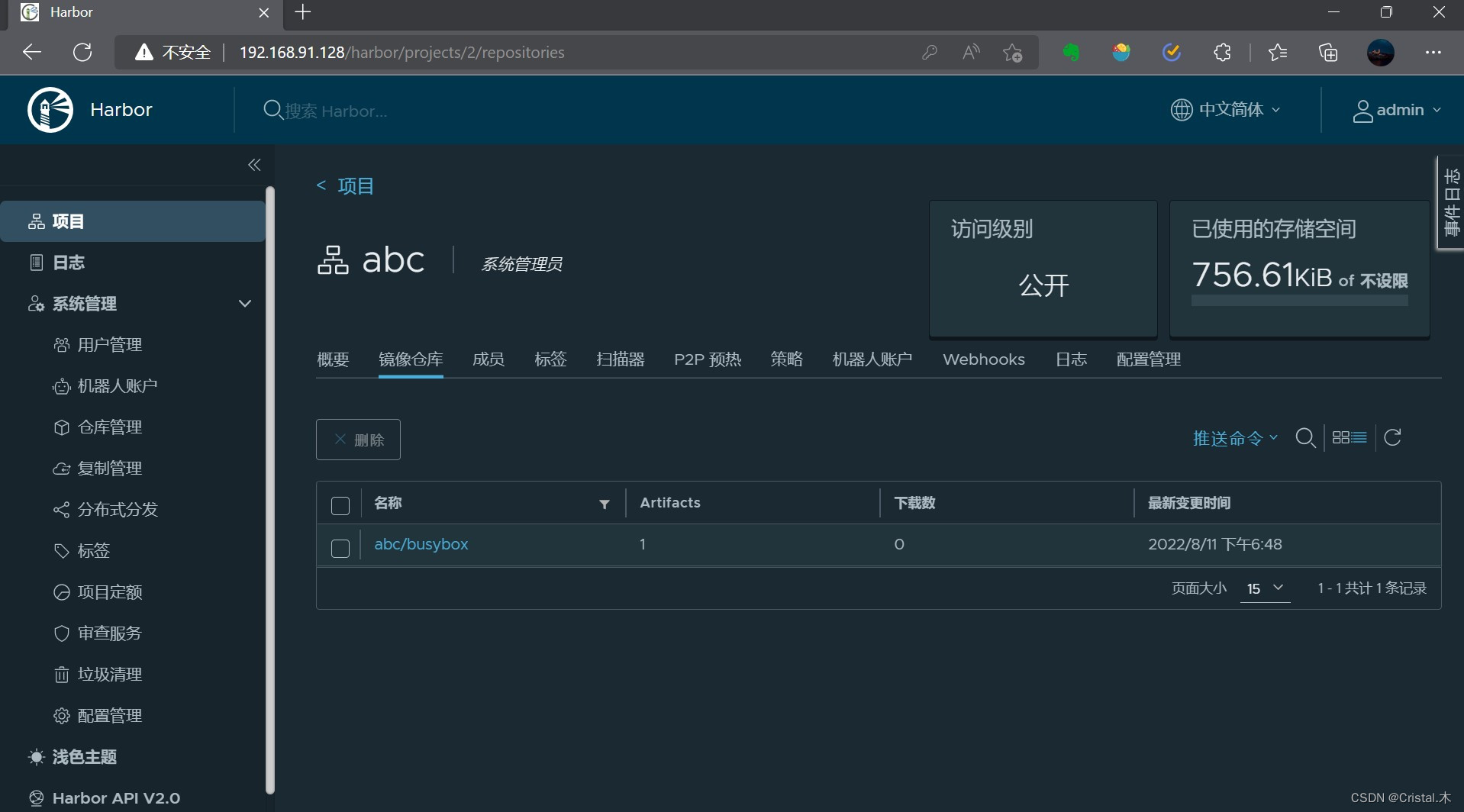This screenshot has height=812, width=1464.
Task: Click the Harbor logo icon
Action: point(50,110)
